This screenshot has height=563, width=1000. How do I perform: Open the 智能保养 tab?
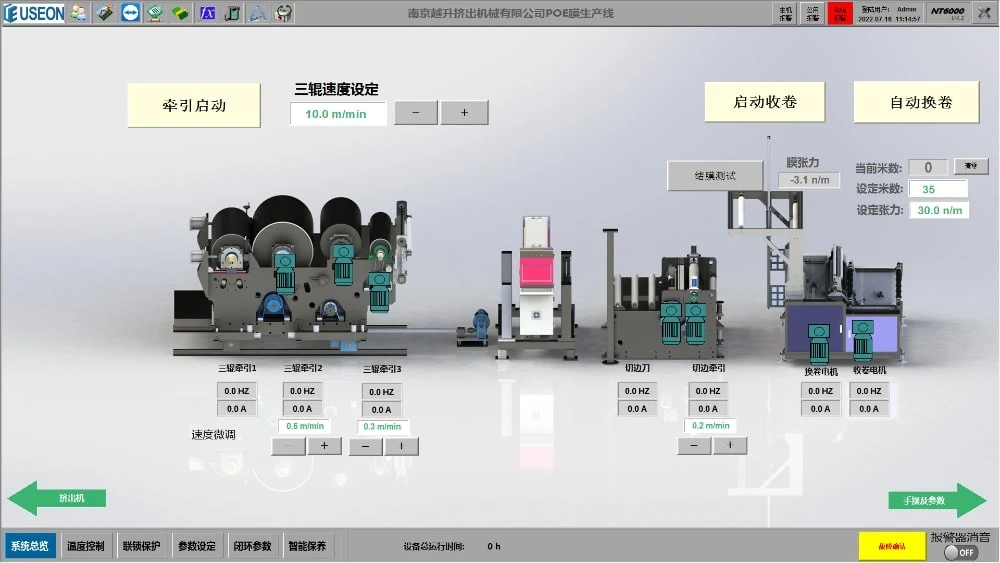coord(307,546)
